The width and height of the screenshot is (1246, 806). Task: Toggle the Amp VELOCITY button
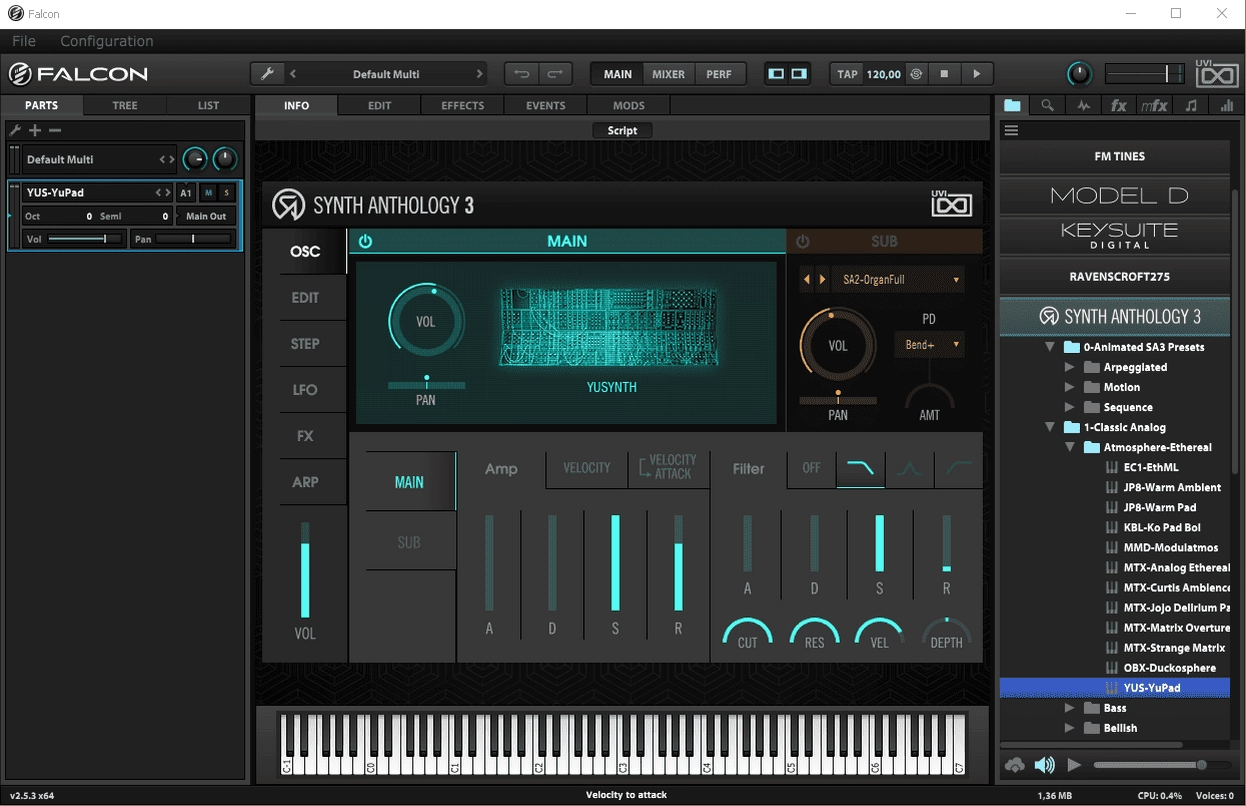tap(587, 468)
